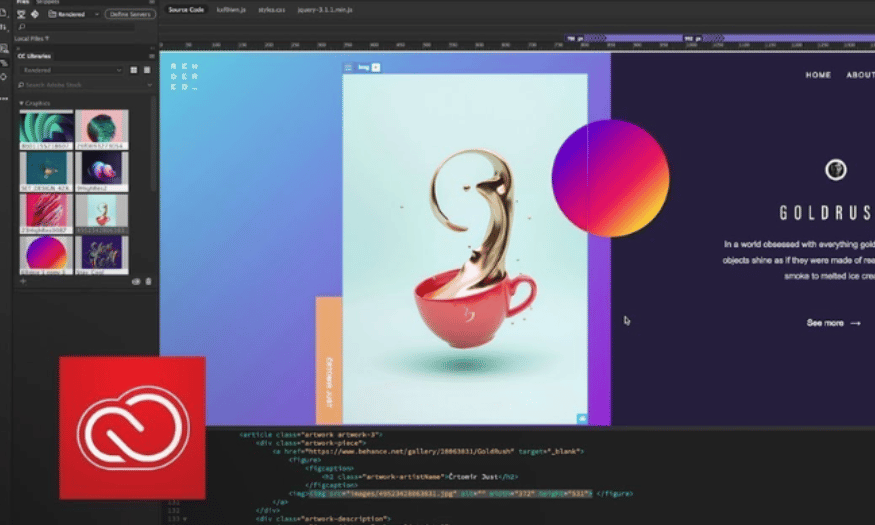Image resolution: width=875 pixels, height=525 pixels.
Task: Click the inspect mode icon in left toolbar
Action: click(4, 49)
